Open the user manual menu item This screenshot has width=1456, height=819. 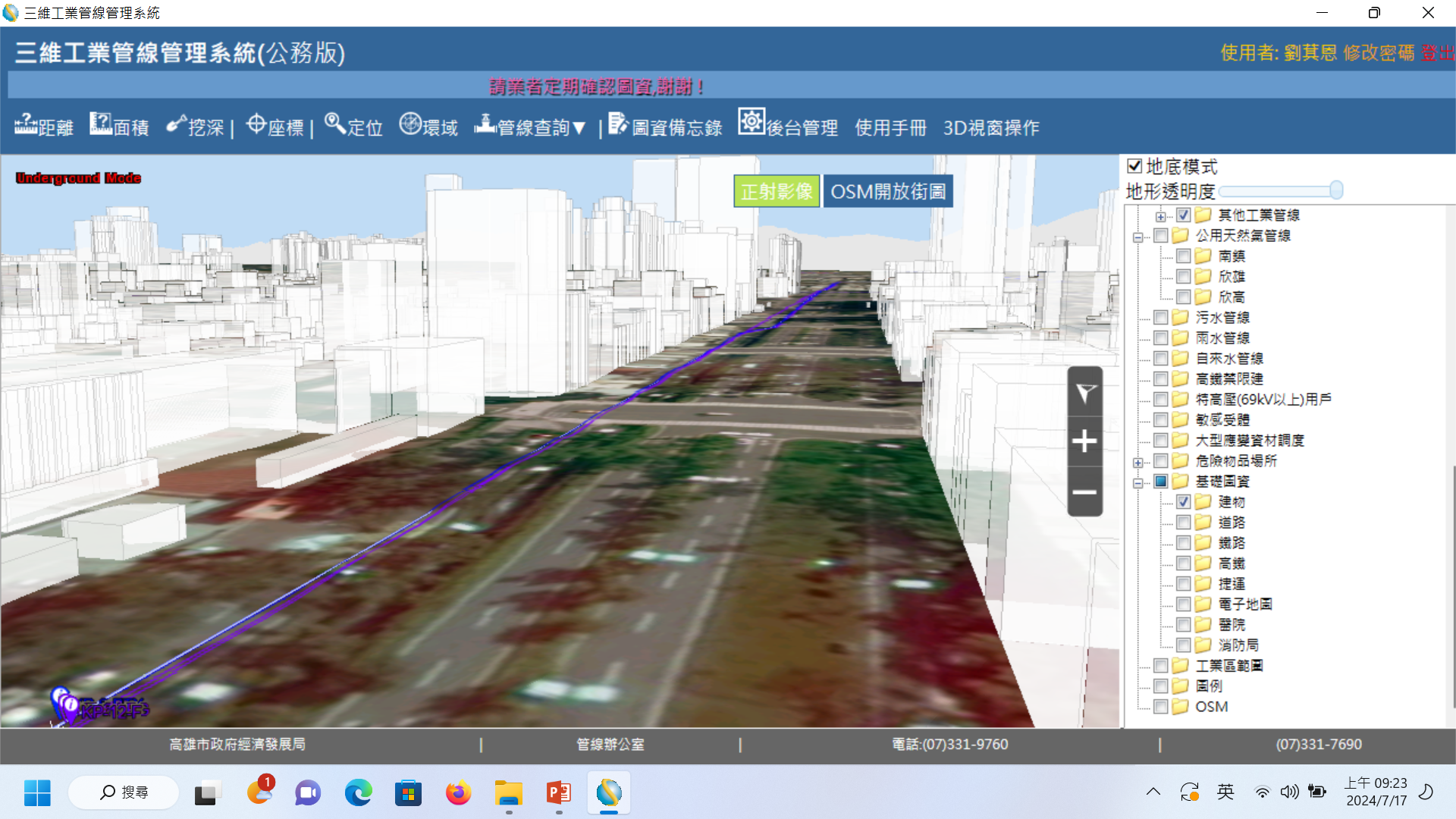click(x=890, y=127)
